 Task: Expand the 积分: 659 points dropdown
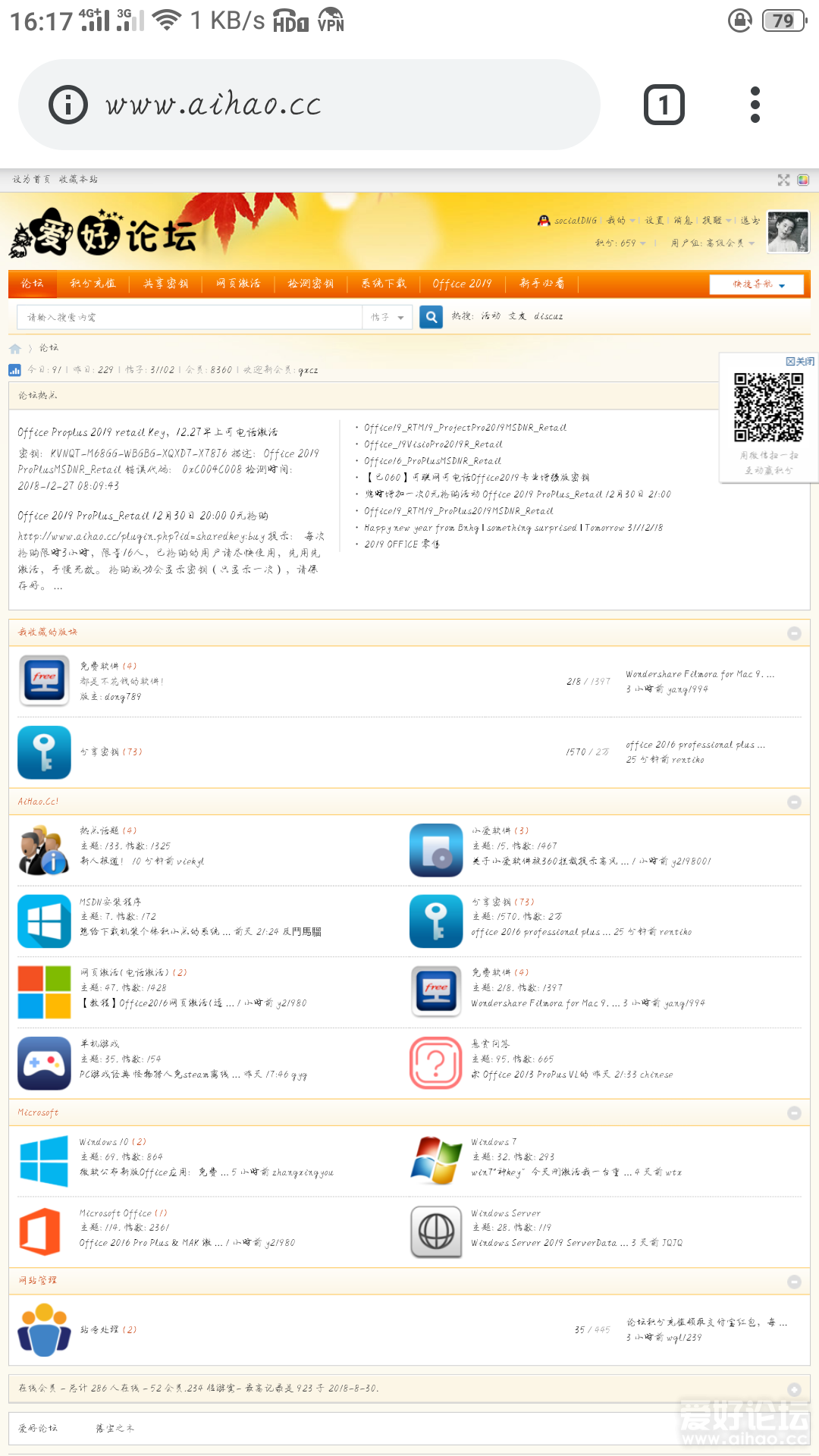coord(620,243)
